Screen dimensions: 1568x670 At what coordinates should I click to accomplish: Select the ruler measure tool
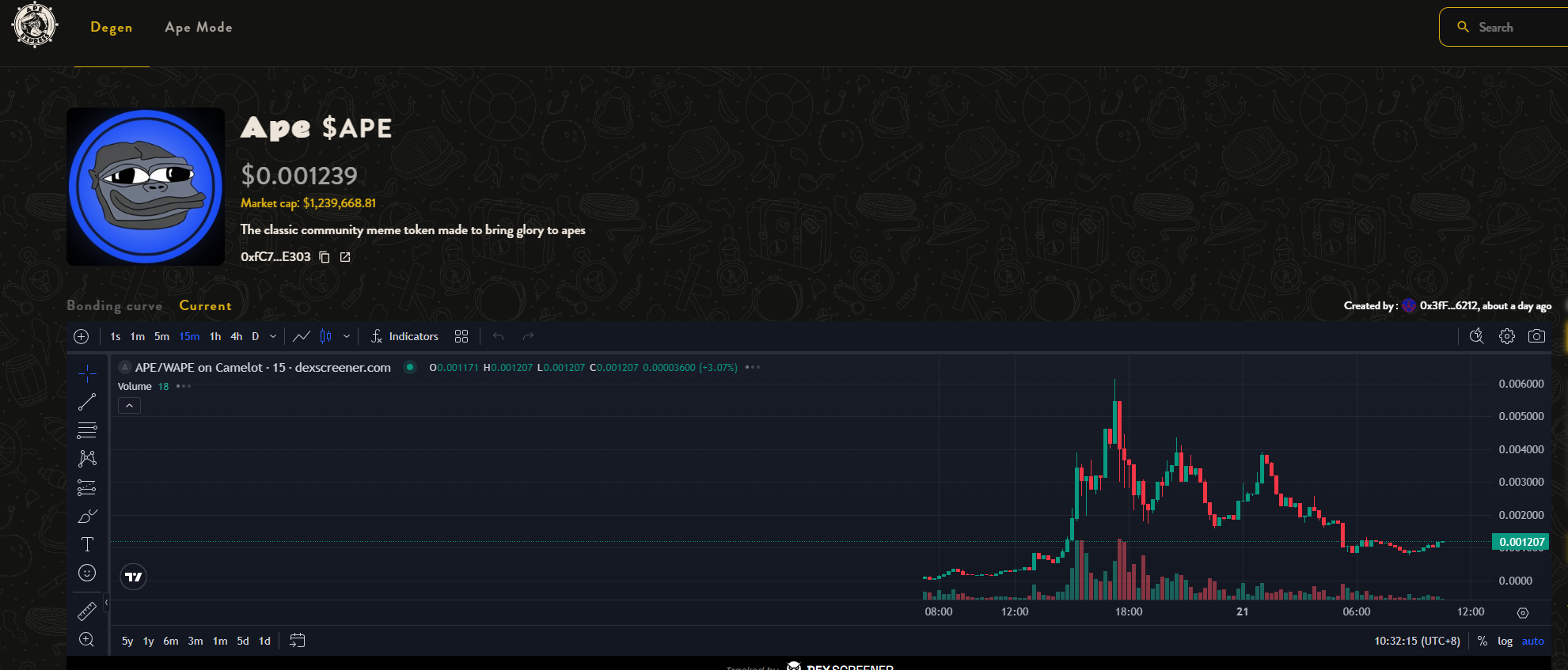[87, 611]
